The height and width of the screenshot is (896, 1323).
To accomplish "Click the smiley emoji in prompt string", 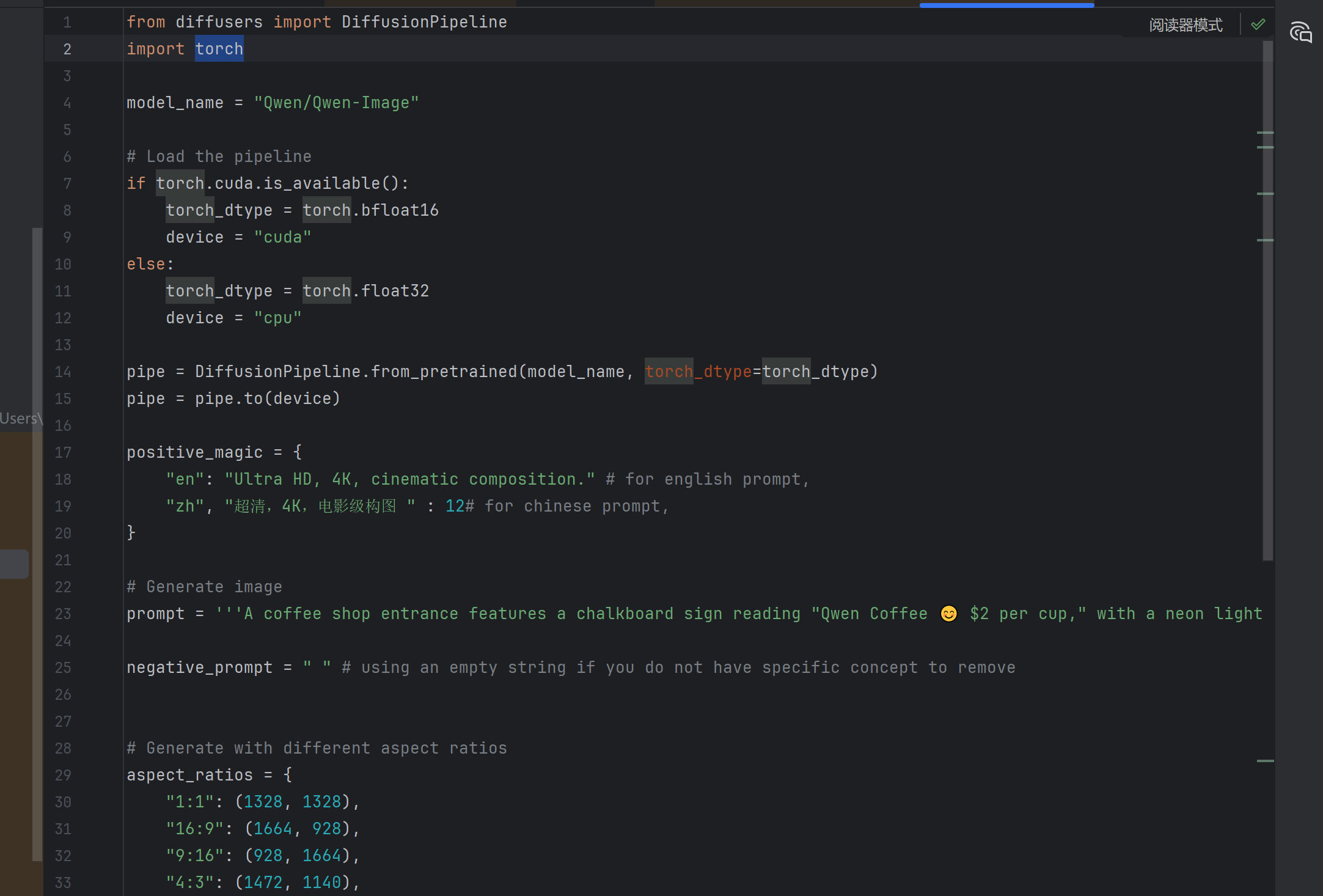I will 948,613.
